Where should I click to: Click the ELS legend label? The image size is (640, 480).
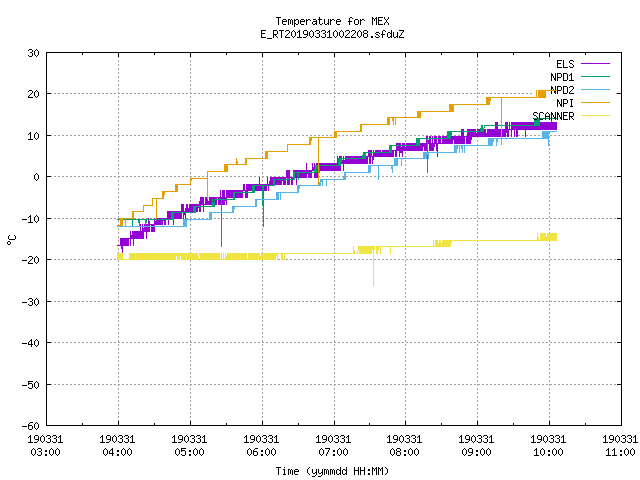coord(565,64)
